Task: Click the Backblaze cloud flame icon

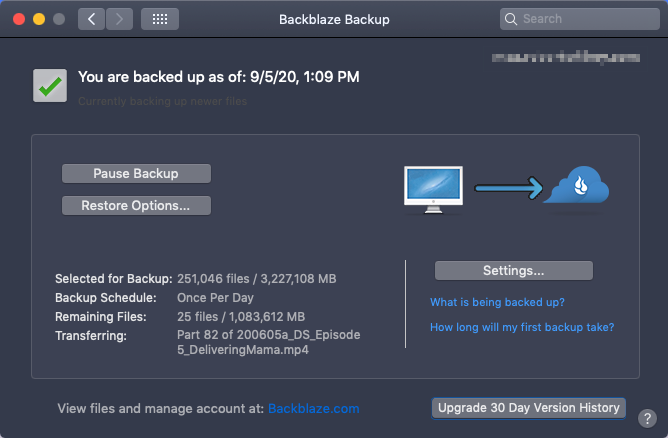Action: point(577,185)
